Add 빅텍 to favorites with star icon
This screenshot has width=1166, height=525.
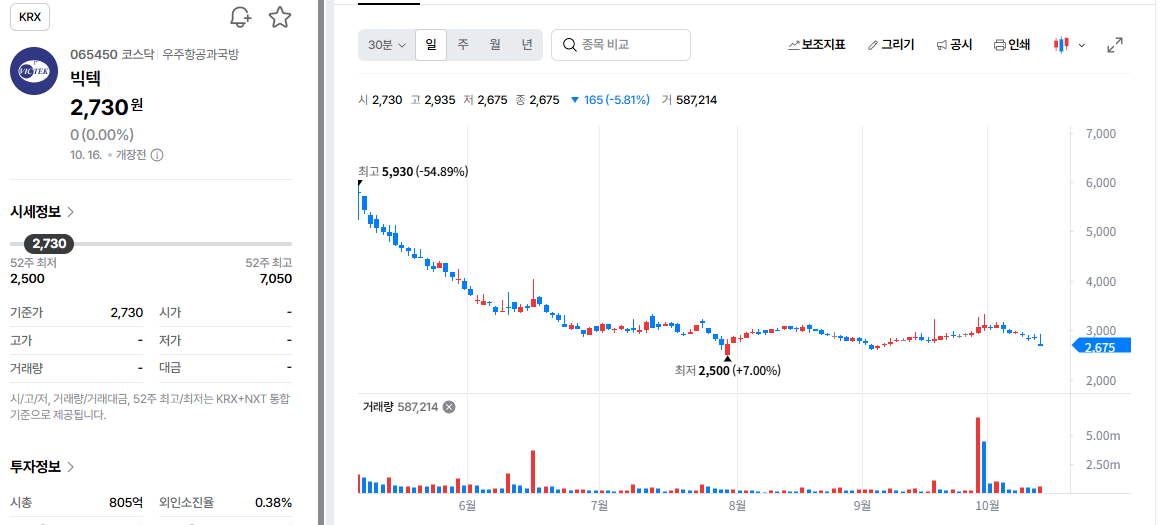click(280, 17)
